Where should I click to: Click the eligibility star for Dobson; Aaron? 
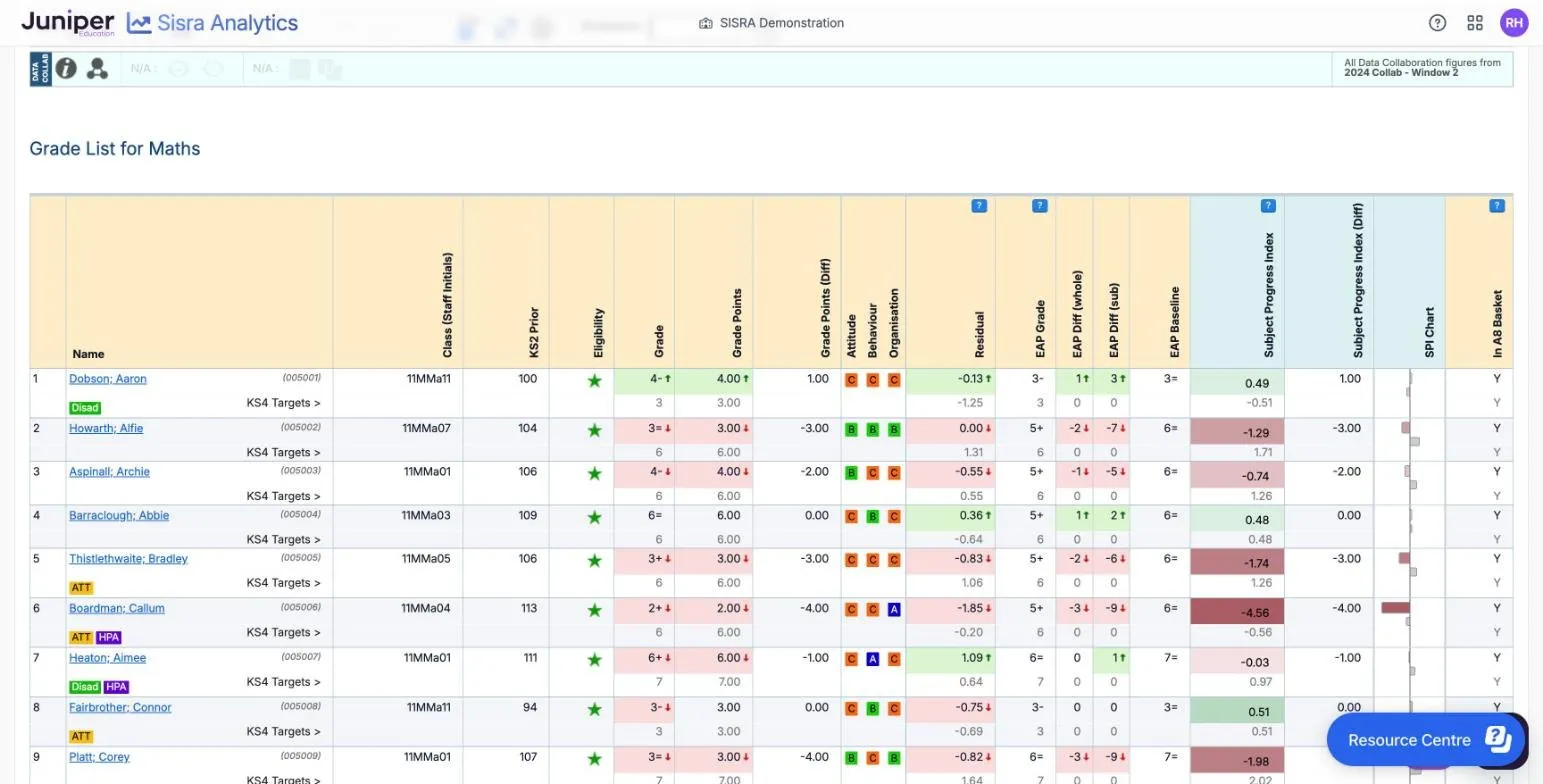coord(595,381)
